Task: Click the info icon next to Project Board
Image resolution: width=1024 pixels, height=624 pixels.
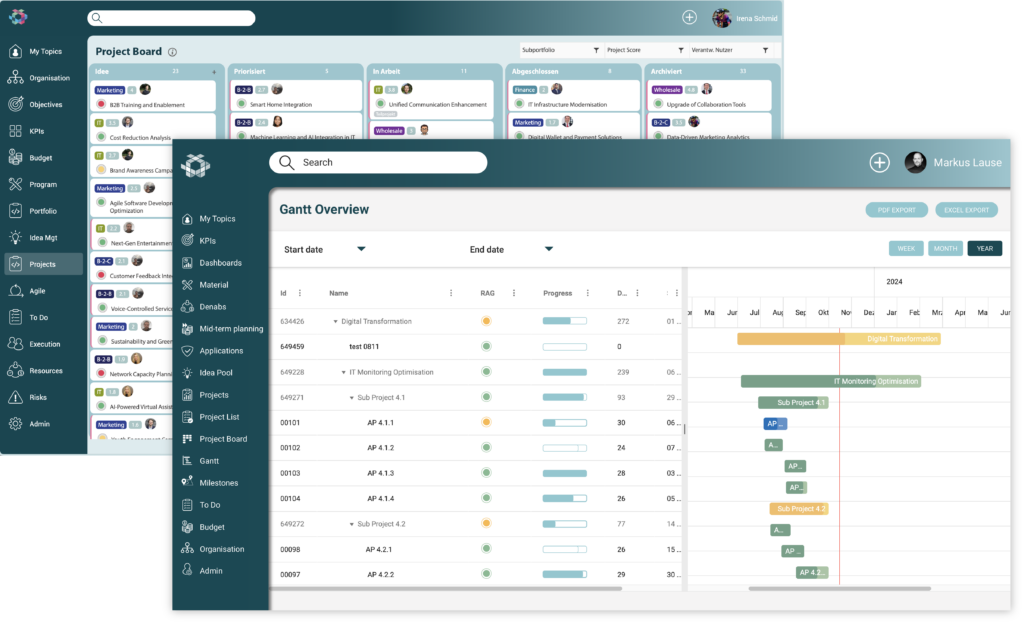Action: [172, 52]
